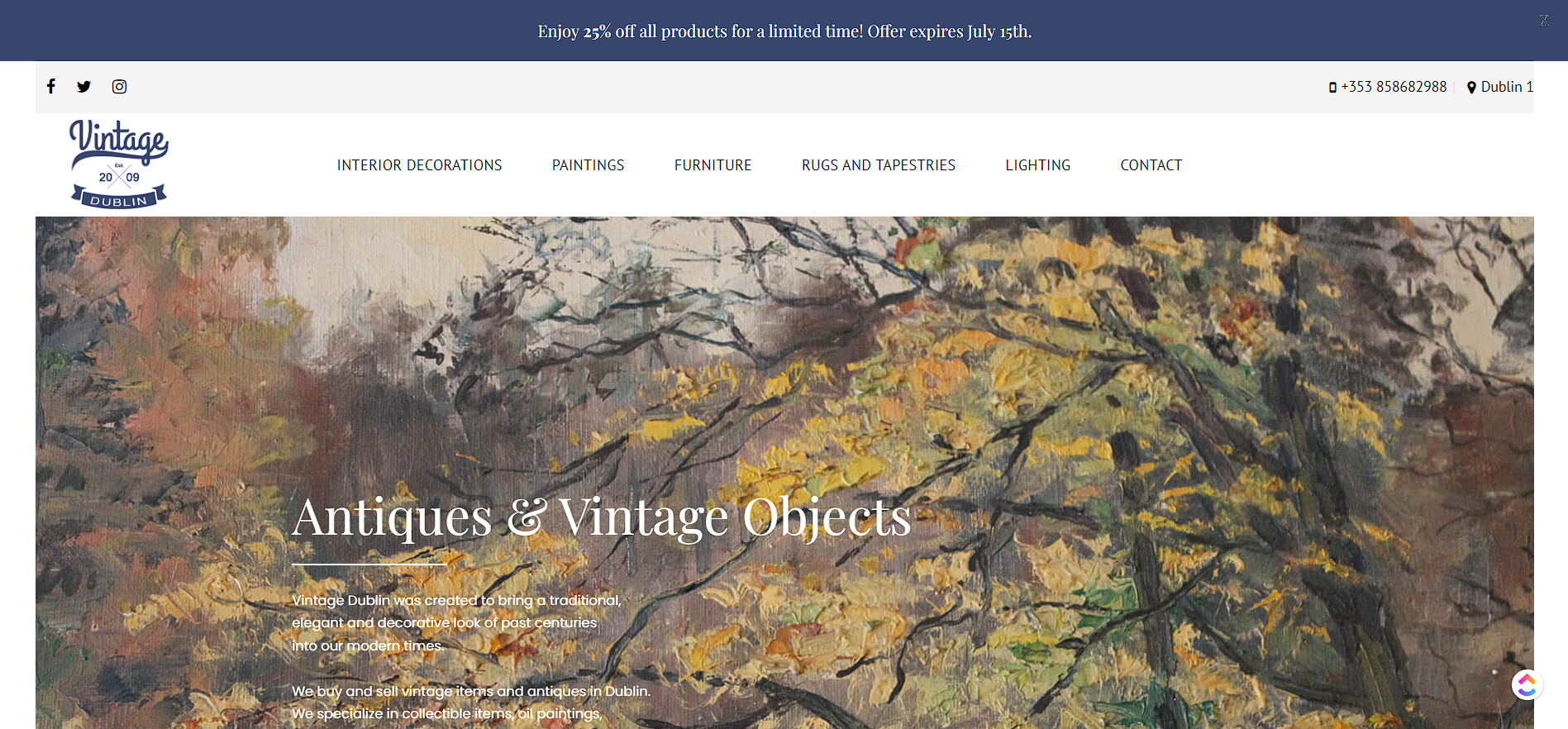Select Rugs and Tapestries
This screenshot has width=1568, height=729.
point(878,165)
